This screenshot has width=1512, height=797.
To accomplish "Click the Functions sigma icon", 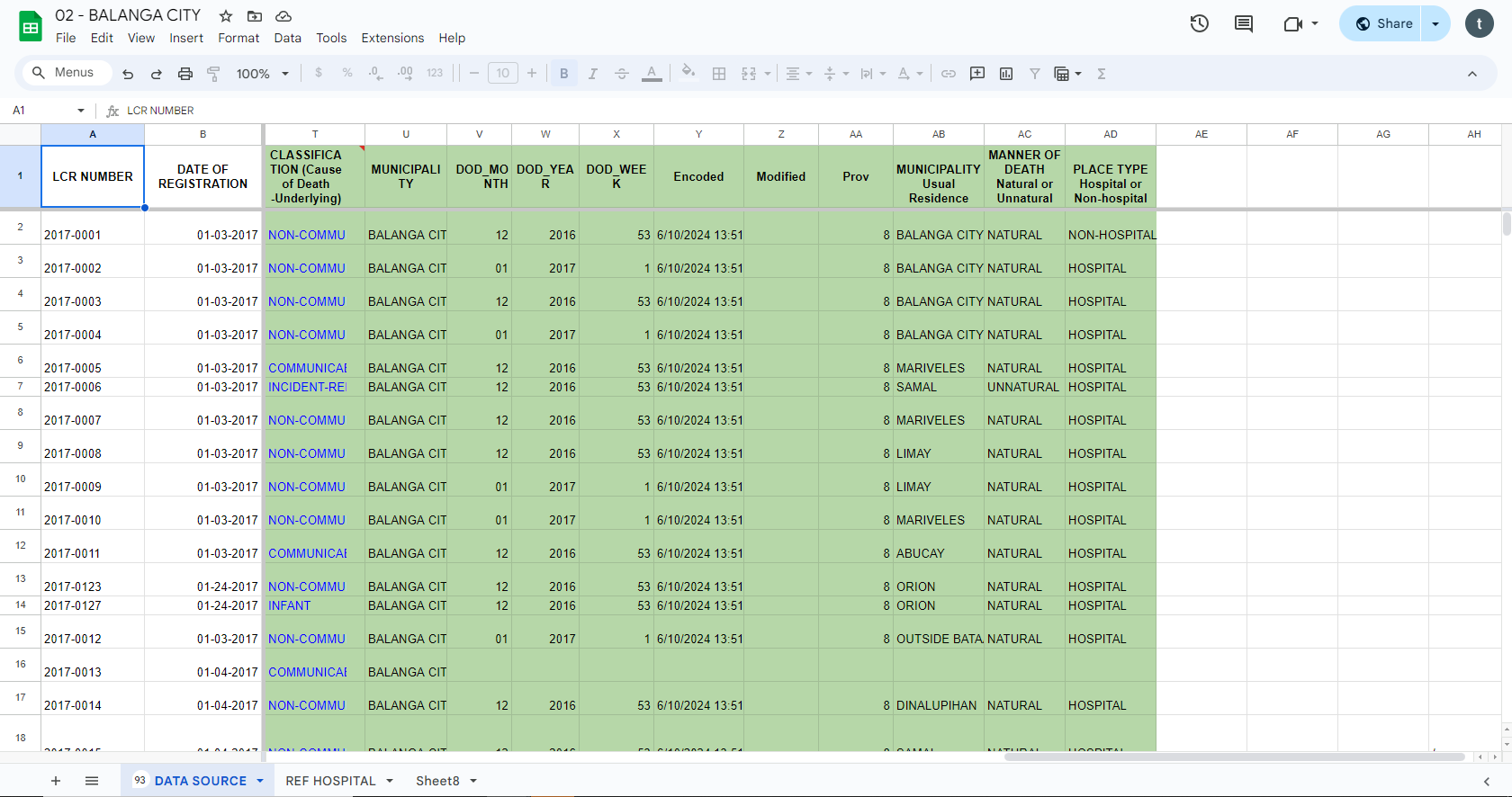I will click(x=1102, y=74).
